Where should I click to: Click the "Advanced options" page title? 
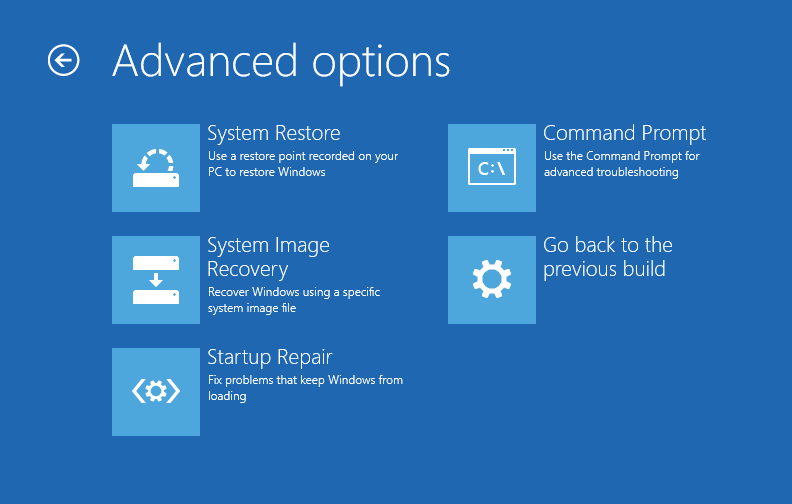(x=281, y=62)
